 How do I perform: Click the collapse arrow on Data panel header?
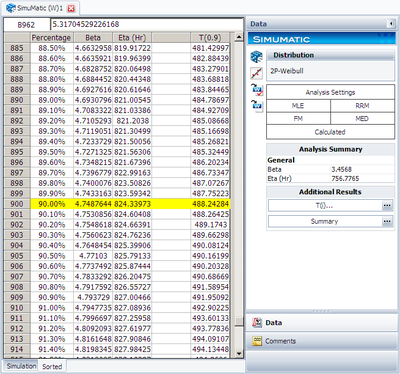[391, 24]
